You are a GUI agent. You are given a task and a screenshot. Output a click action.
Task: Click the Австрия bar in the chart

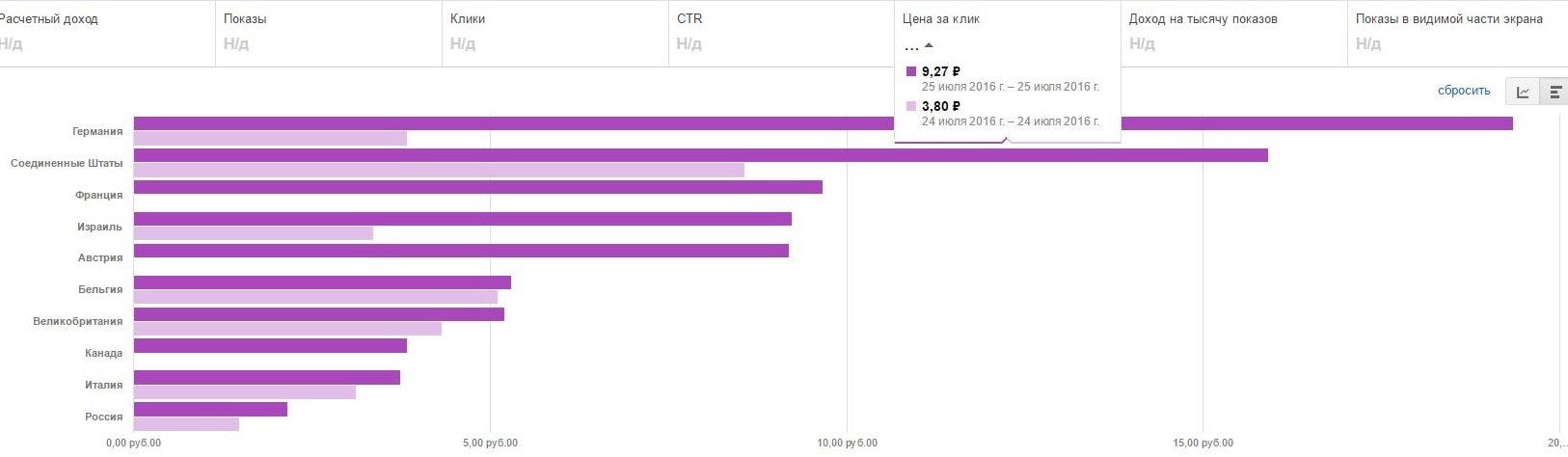pyautogui.click(x=461, y=251)
